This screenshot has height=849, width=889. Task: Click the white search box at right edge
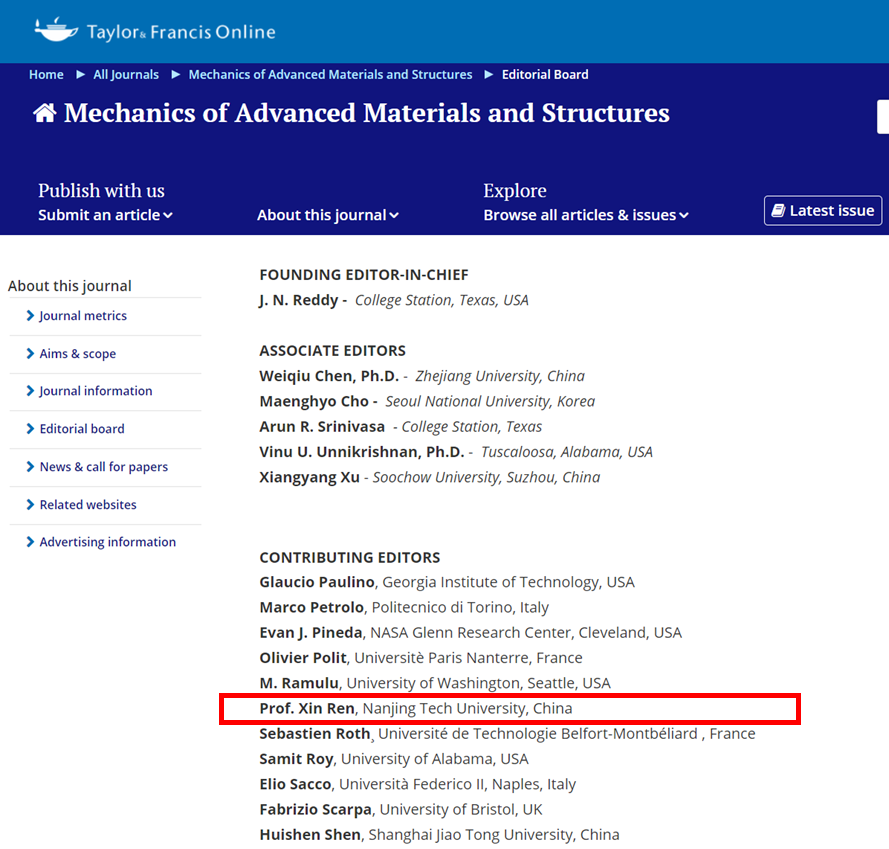pos(882,116)
